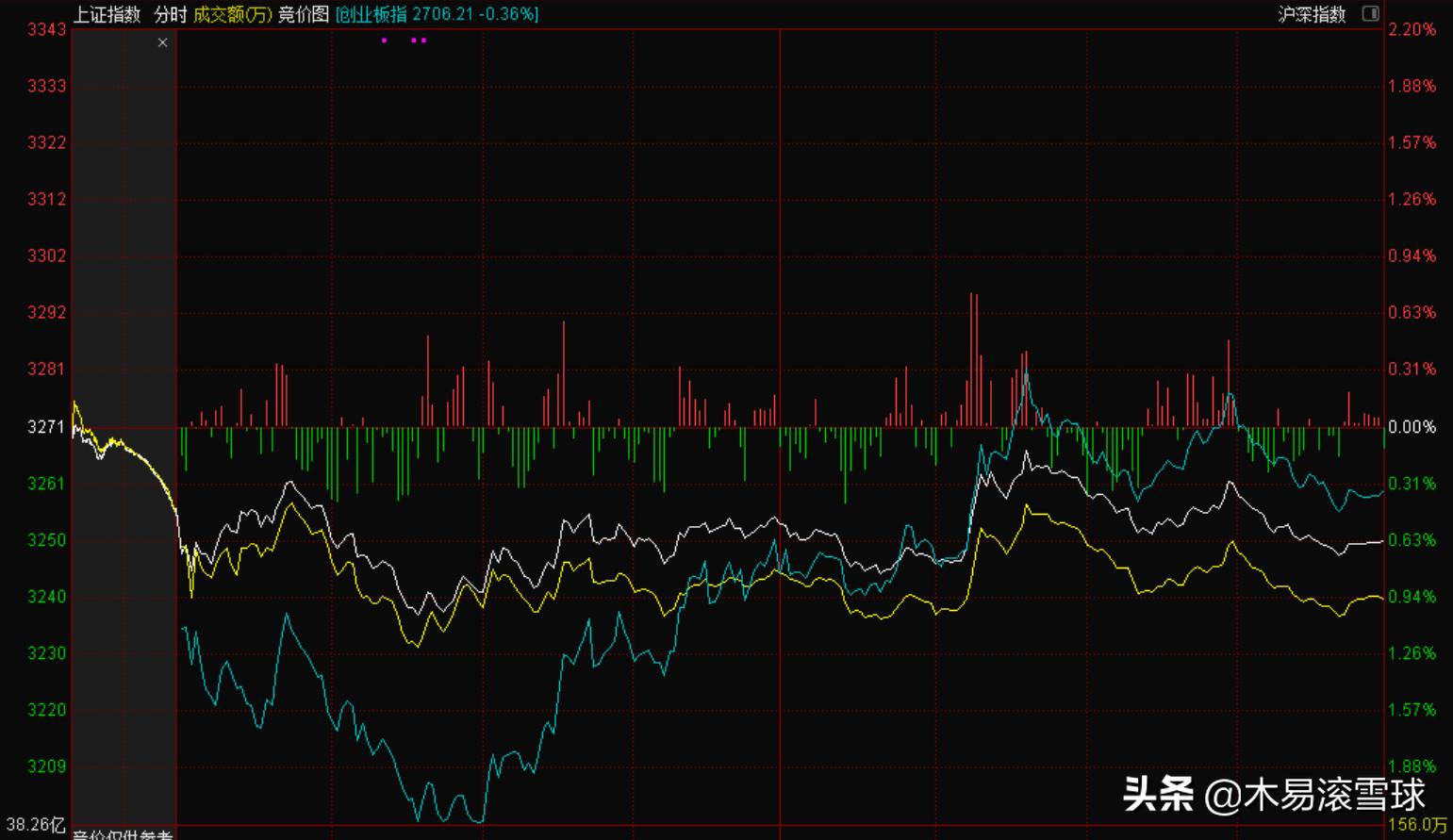Click the 156.0万 volume scale value

1418,826
